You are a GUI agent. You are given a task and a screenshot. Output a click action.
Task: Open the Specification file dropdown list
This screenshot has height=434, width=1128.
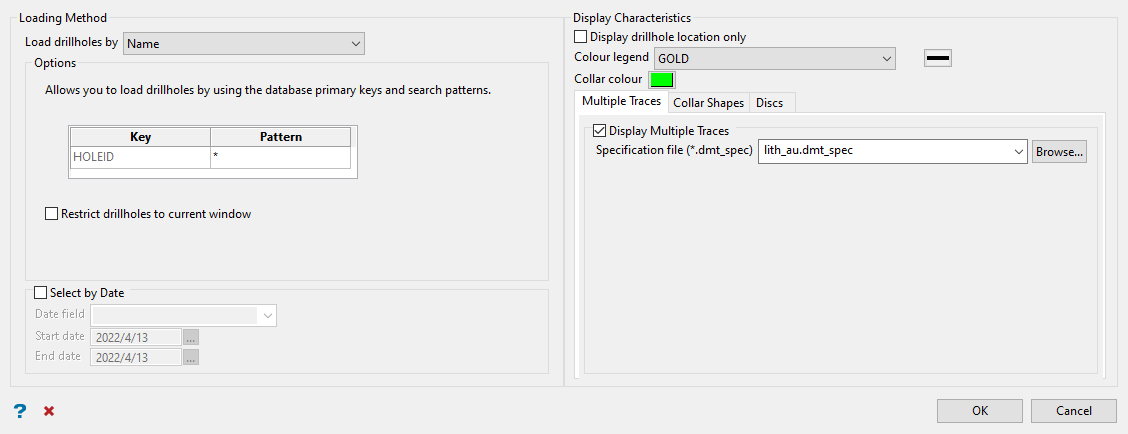tap(1018, 151)
